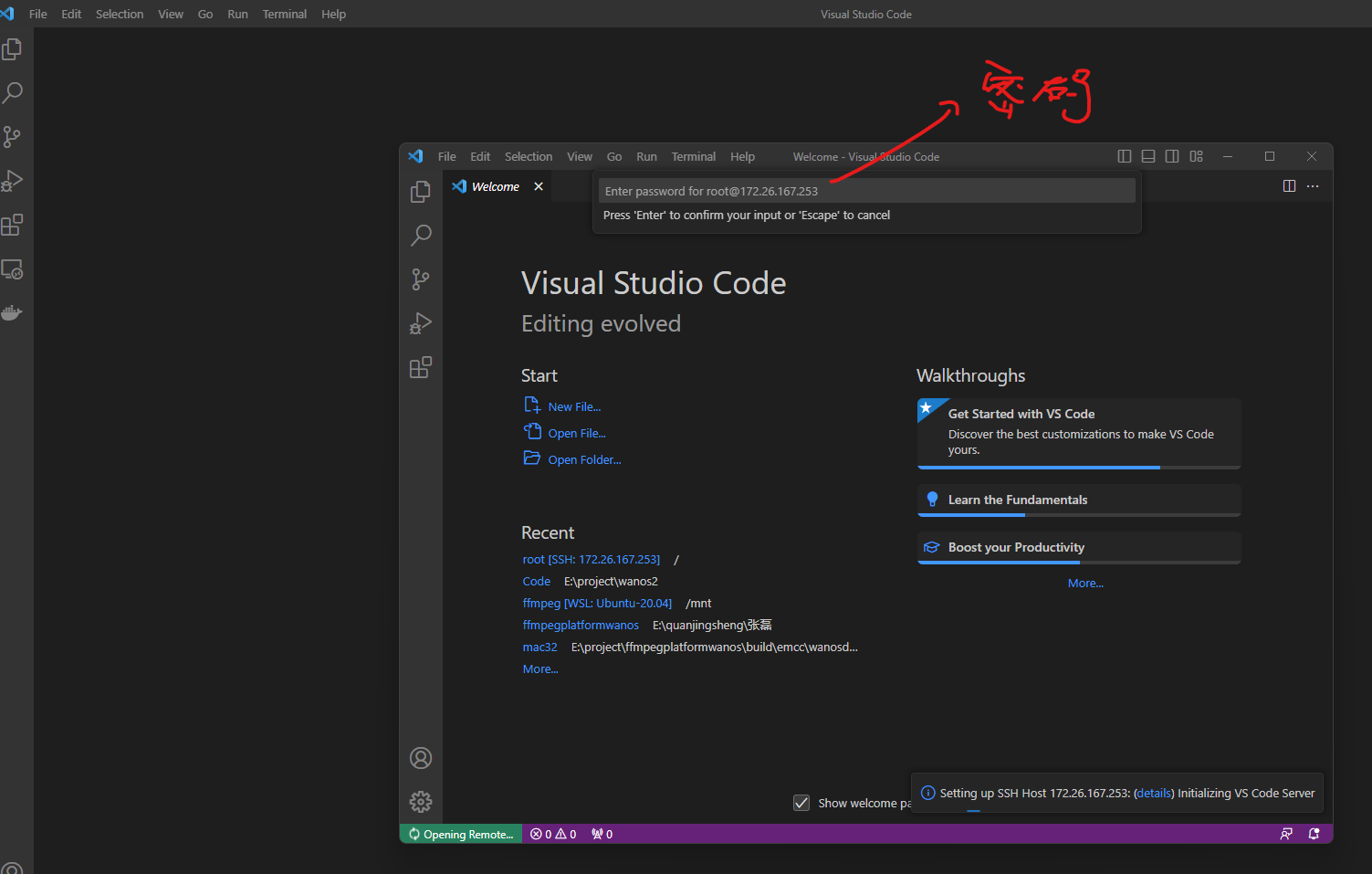The image size is (1372, 874).
Task: Open the Terminal menu
Action: (x=693, y=156)
